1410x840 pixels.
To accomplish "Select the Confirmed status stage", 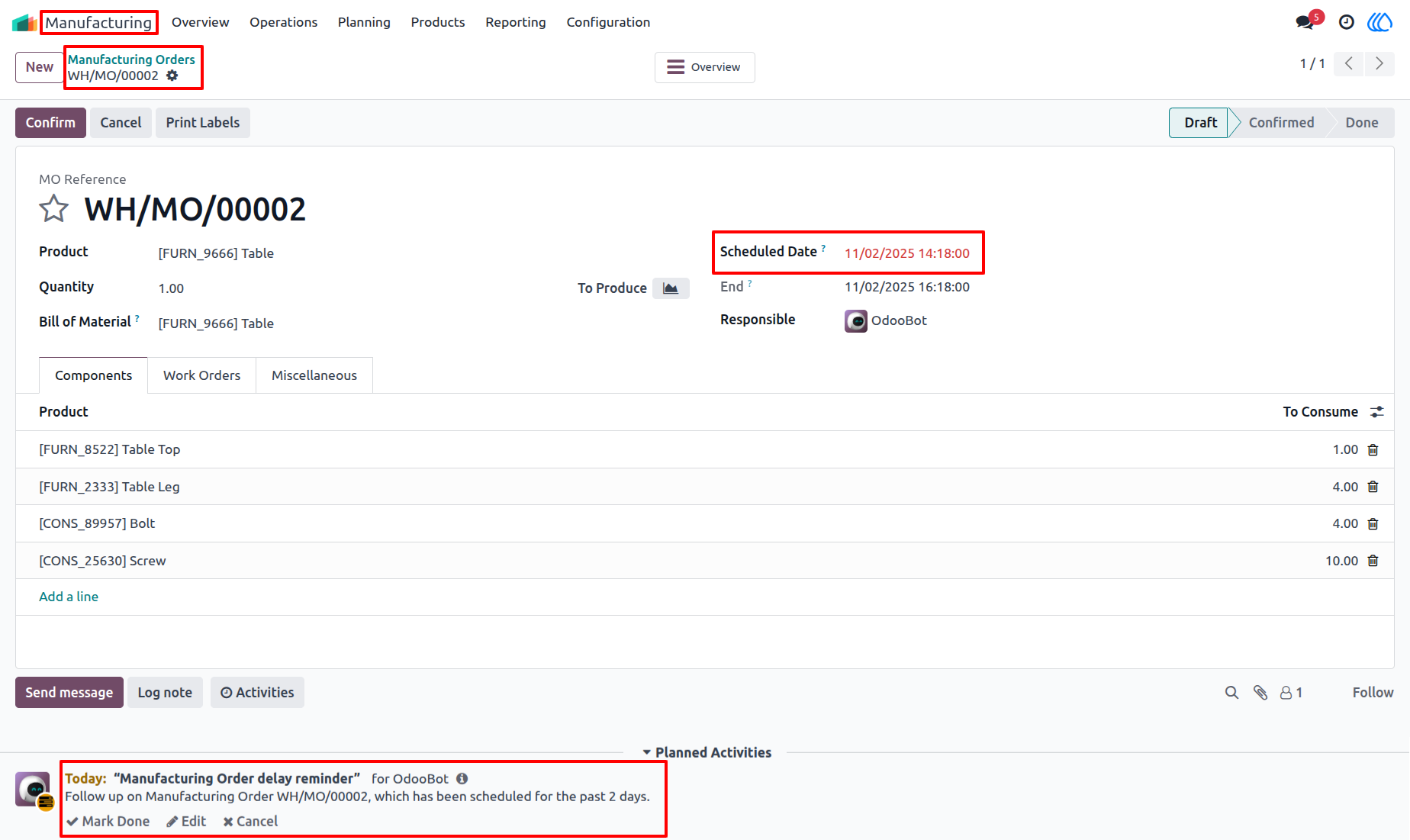I will 1281,123.
